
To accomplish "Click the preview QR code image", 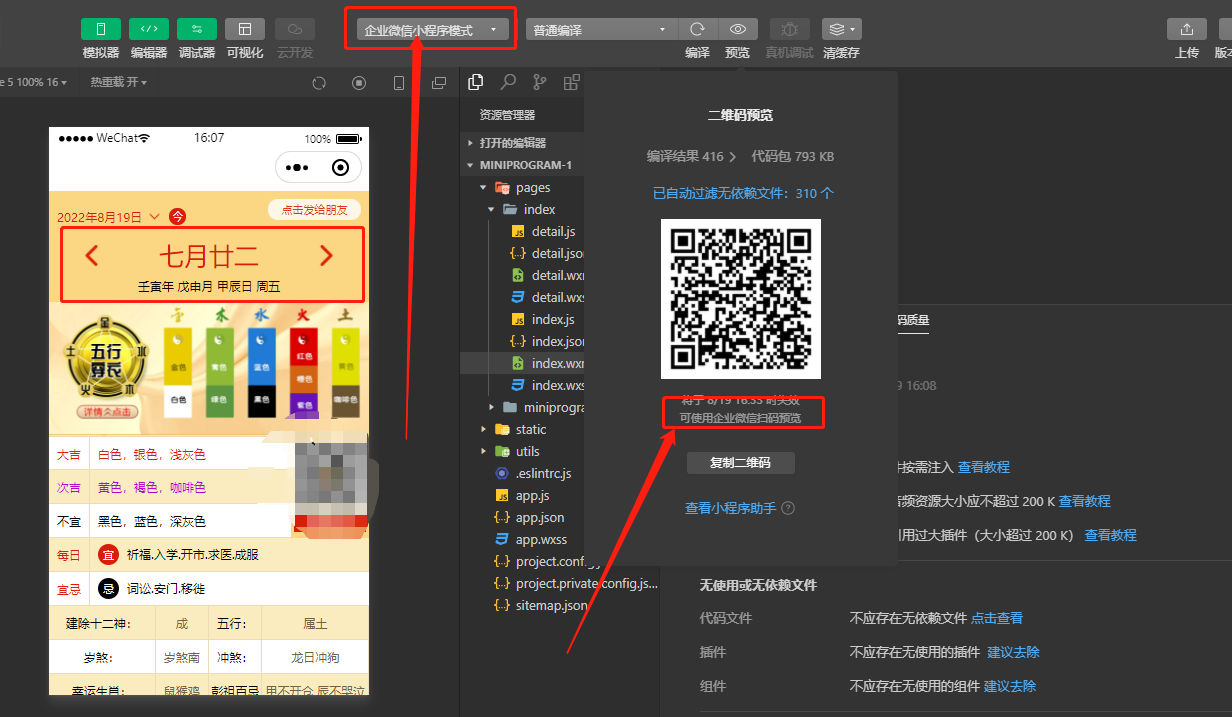I will point(741,299).
